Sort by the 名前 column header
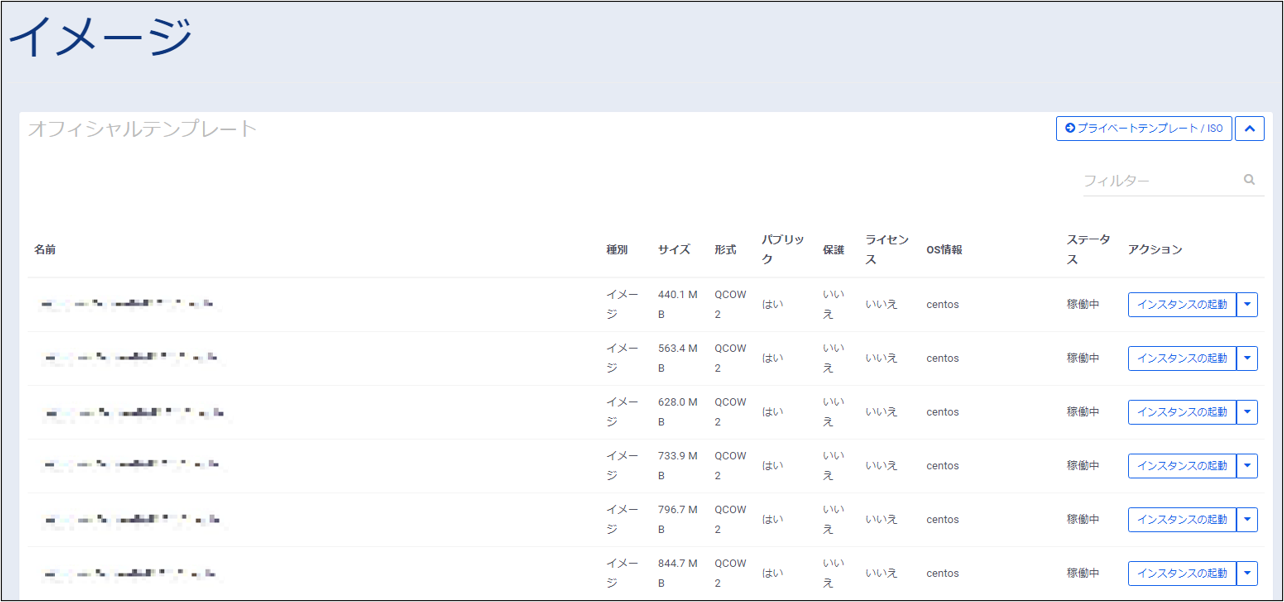Image resolution: width=1284 pixels, height=602 pixels. click(45, 250)
